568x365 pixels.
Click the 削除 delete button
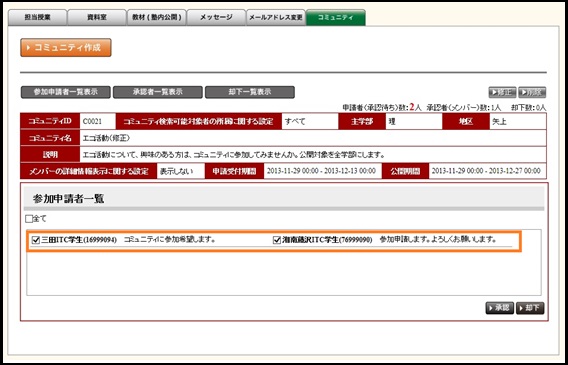(532, 92)
